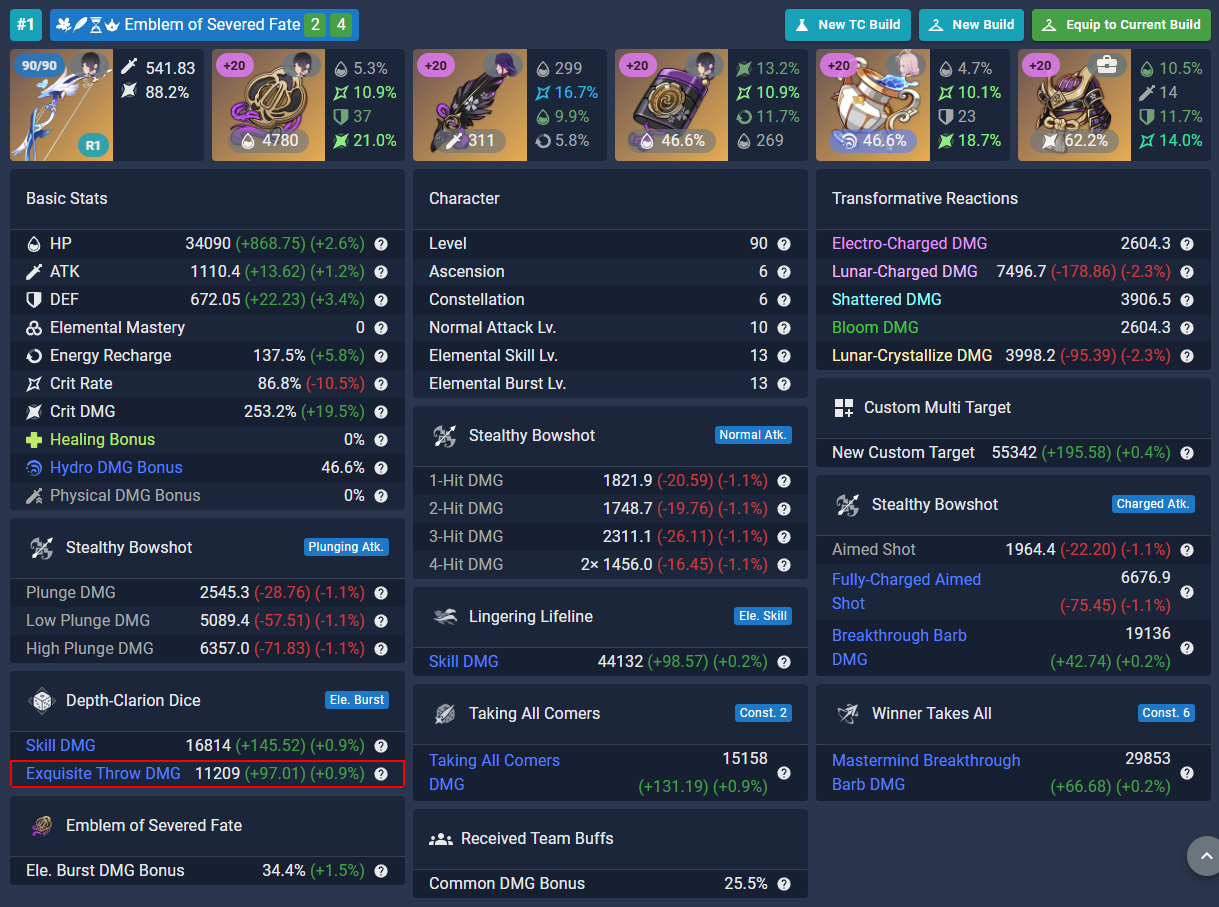Click help icon next to Elemental Burst Lv.
The width and height of the screenshot is (1219, 907).
pyautogui.click(x=784, y=384)
